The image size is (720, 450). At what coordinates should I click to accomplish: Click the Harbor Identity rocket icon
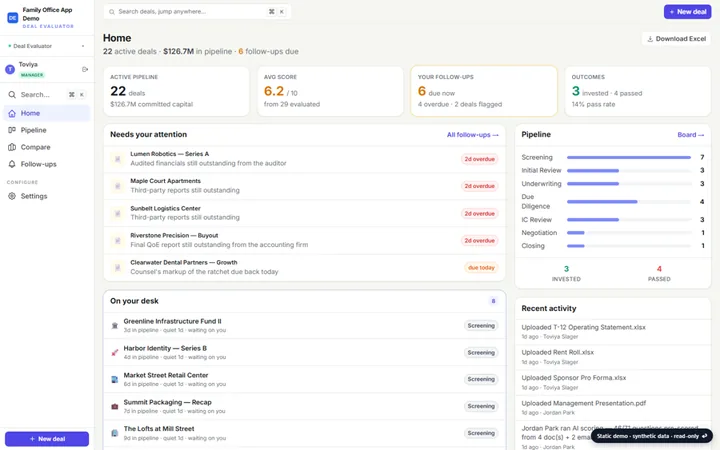point(115,353)
